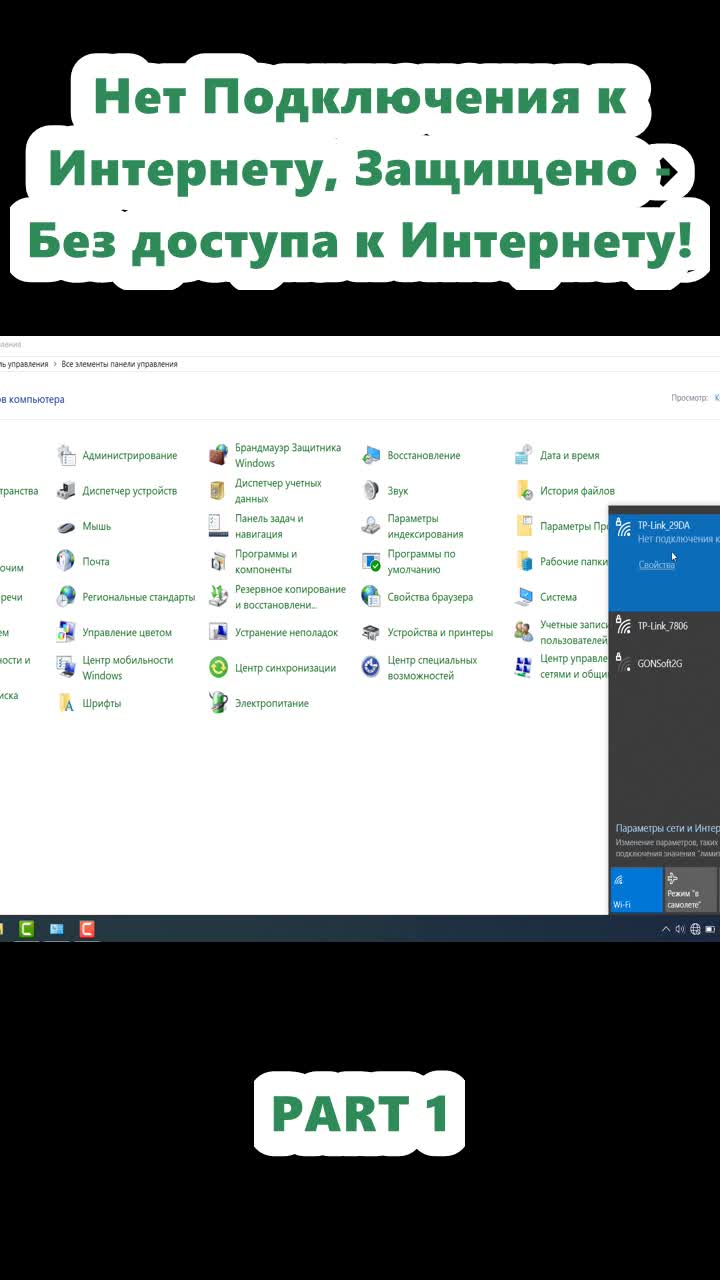Select the TP-Link_7806 network
Viewport: 720px width, 1280px height.
click(x=665, y=627)
